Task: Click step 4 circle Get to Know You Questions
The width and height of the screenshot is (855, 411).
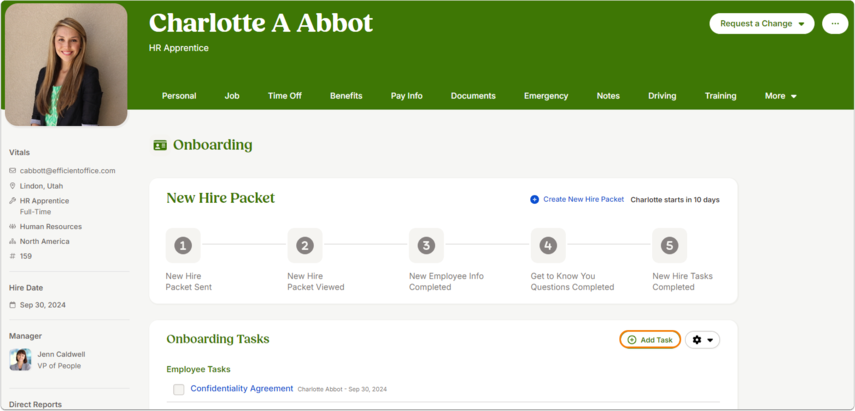Action: pos(548,246)
